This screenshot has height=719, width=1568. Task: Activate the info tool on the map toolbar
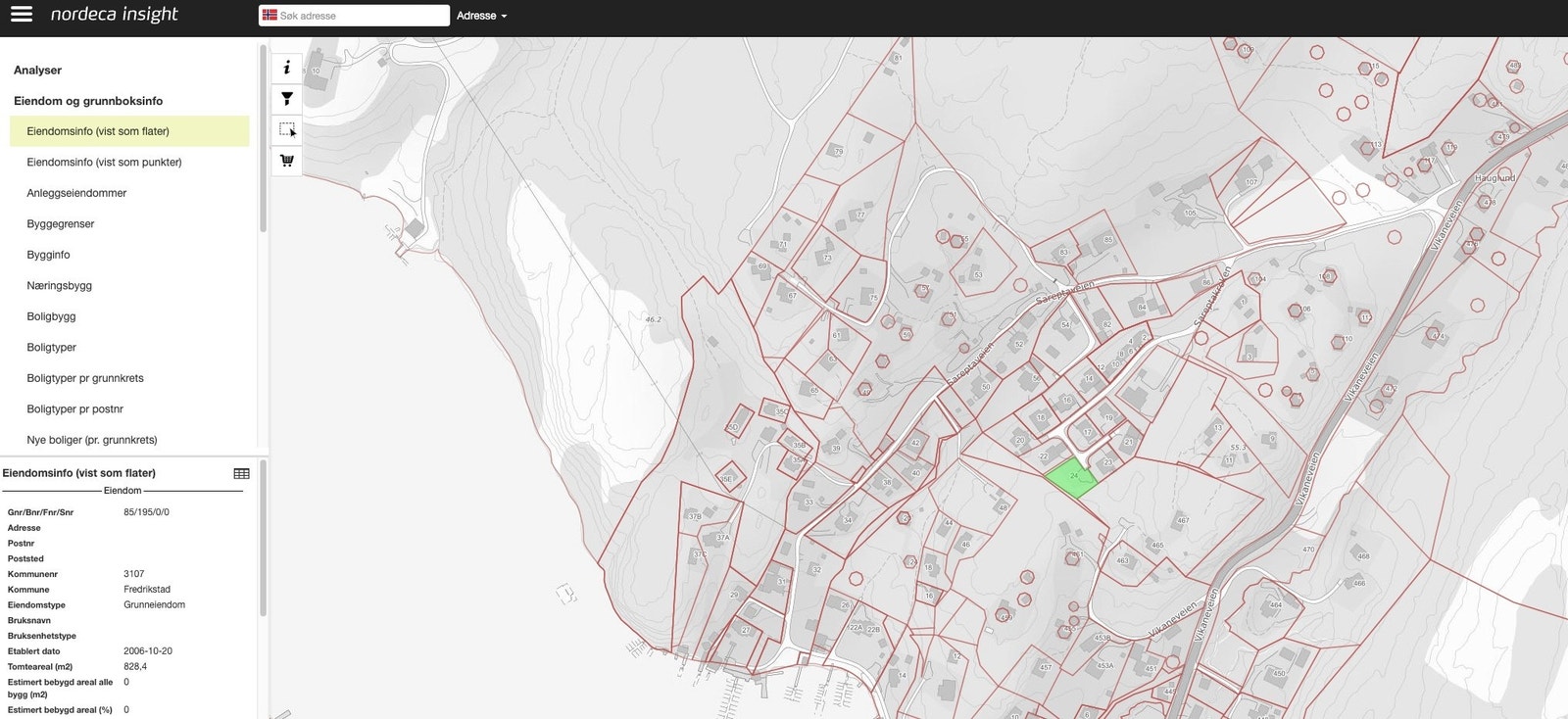pyautogui.click(x=286, y=68)
